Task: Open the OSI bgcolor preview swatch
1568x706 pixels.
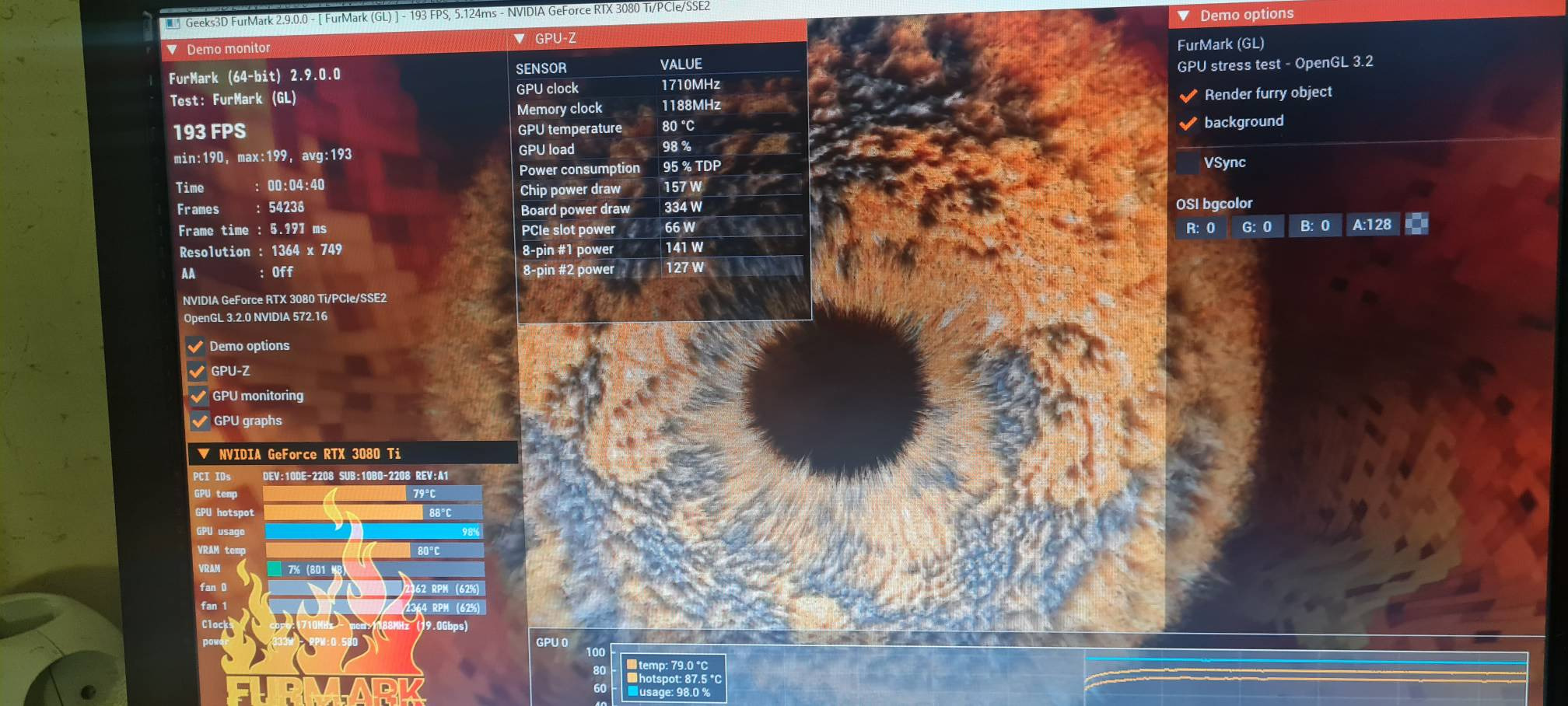Action: [x=1416, y=224]
